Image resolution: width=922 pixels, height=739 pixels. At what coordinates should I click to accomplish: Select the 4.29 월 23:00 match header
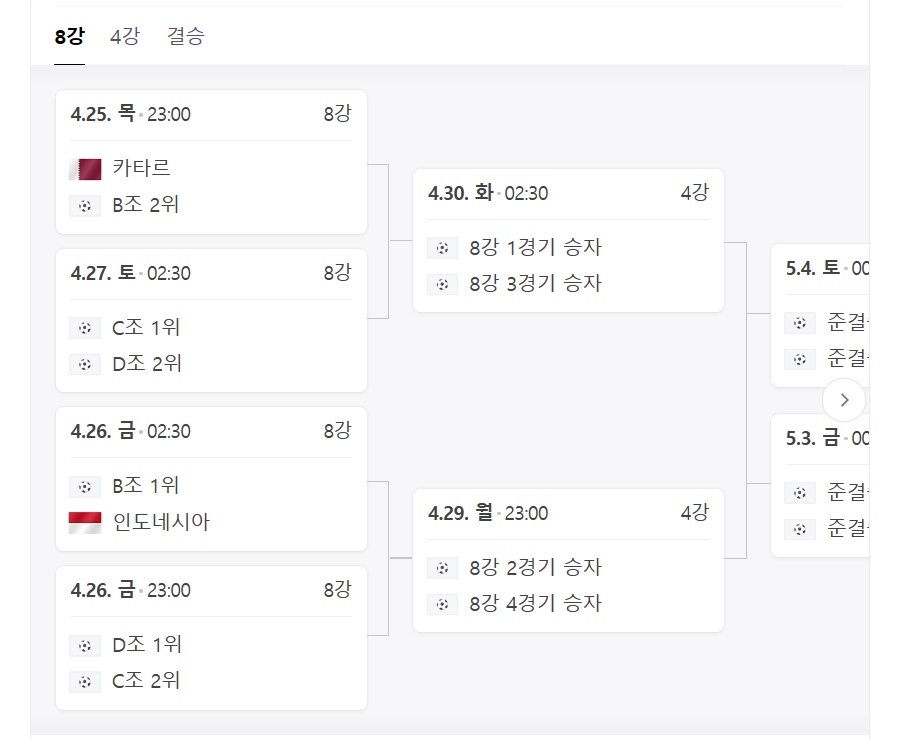click(490, 513)
